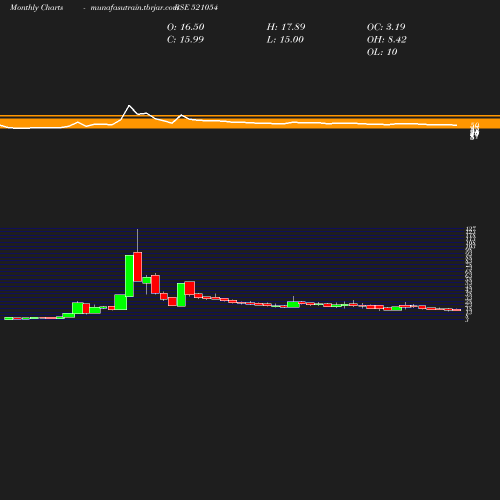Image resolution: width=500 pixels, height=500 pixels.
Task: Click the "OH: 8.42" value
Action: click(x=387, y=40)
